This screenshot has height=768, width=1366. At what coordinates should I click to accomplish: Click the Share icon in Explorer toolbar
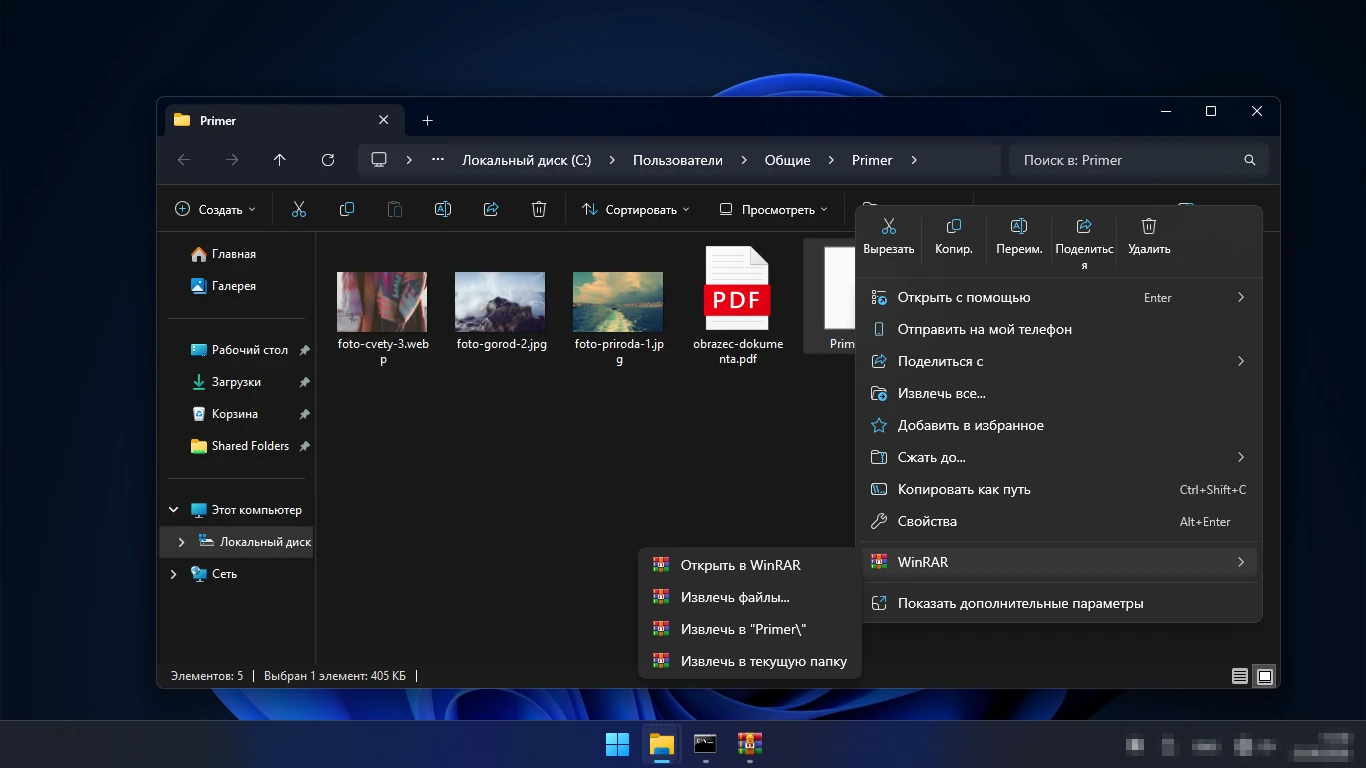[x=491, y=209]
